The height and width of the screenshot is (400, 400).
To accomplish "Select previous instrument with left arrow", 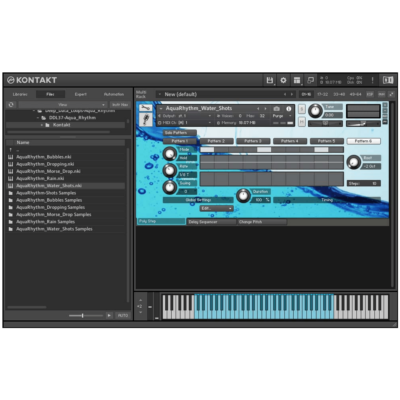I will tap(258, 109).
